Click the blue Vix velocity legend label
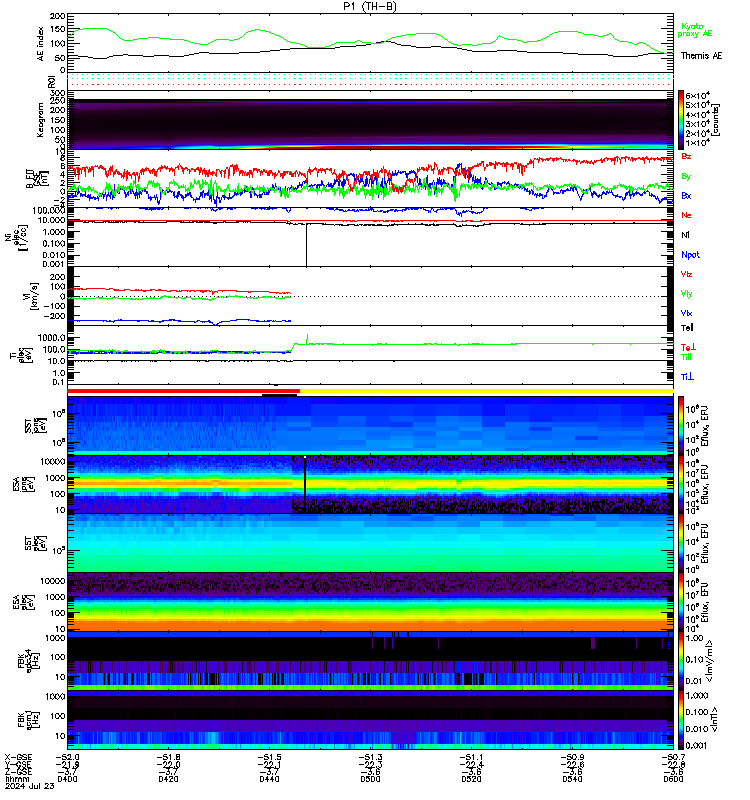The width and height of the screenshot is (750, 800). coord(686,313)
